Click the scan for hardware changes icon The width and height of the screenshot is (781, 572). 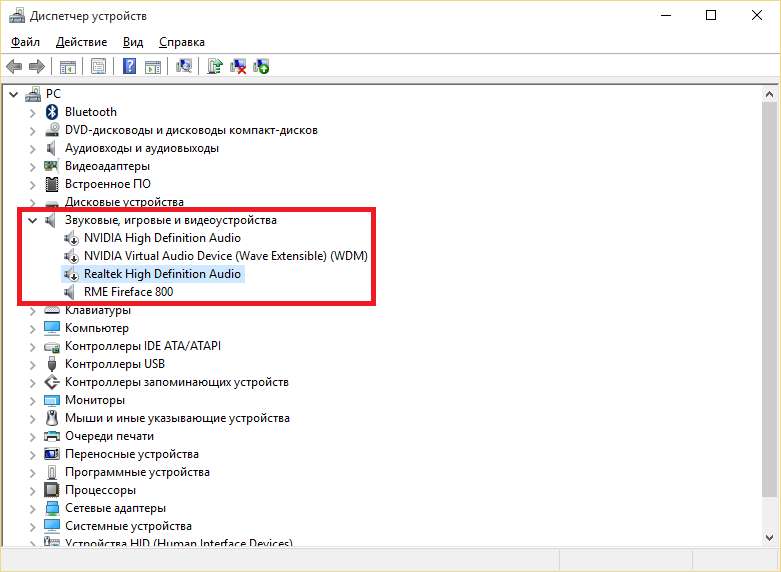click(x=183, y=67)
